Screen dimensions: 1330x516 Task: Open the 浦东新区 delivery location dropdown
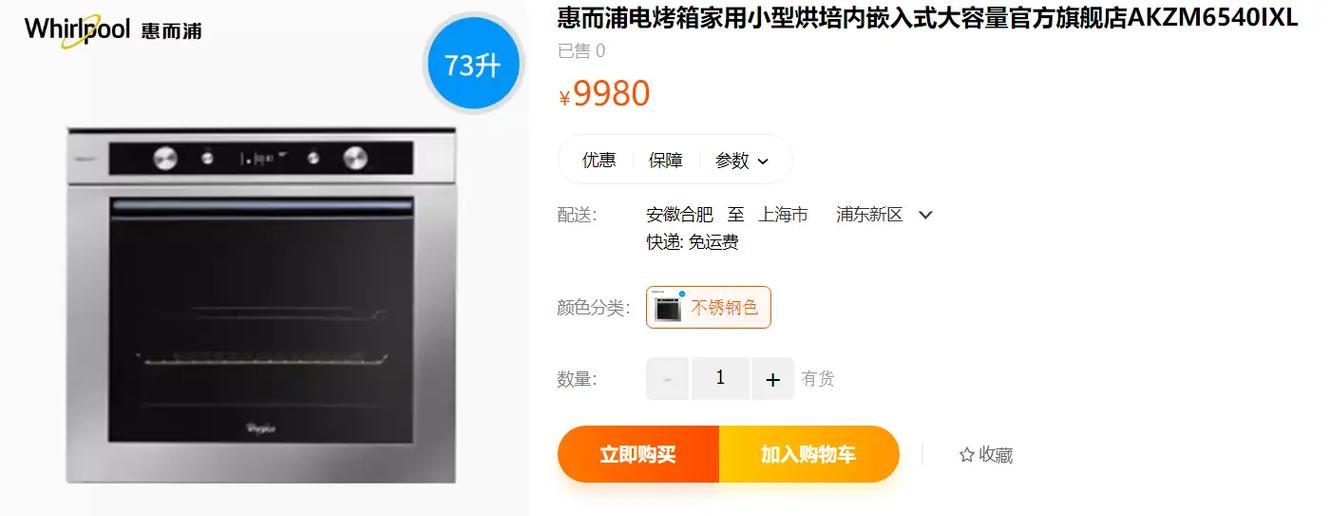tap(925, 215)
